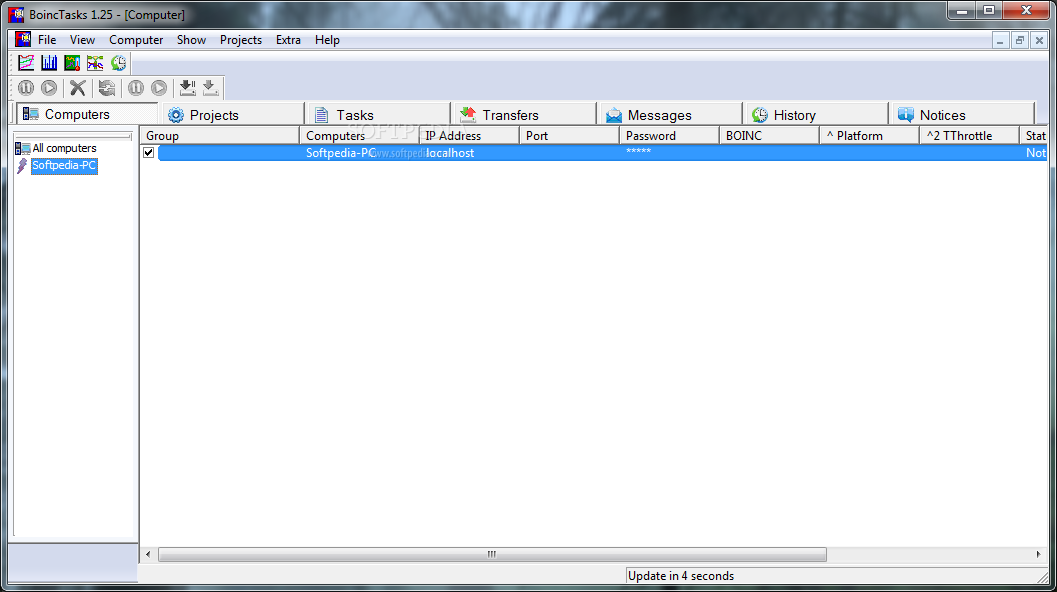The height and width of the screenshot is (592, 1057).
Task: Click the second suspend pause toolbar button
Action: coord(135,88)
